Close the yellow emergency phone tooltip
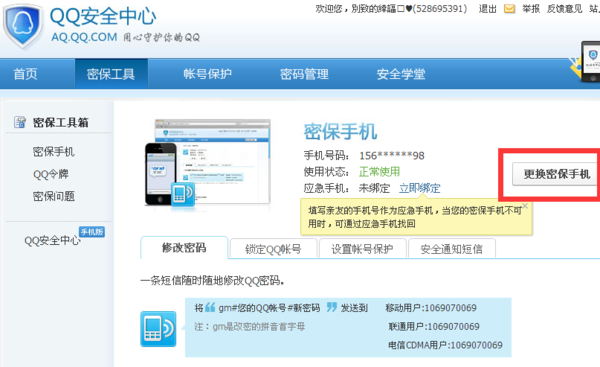The height and width of the screenshot is (367, 600). pos(525,206)
